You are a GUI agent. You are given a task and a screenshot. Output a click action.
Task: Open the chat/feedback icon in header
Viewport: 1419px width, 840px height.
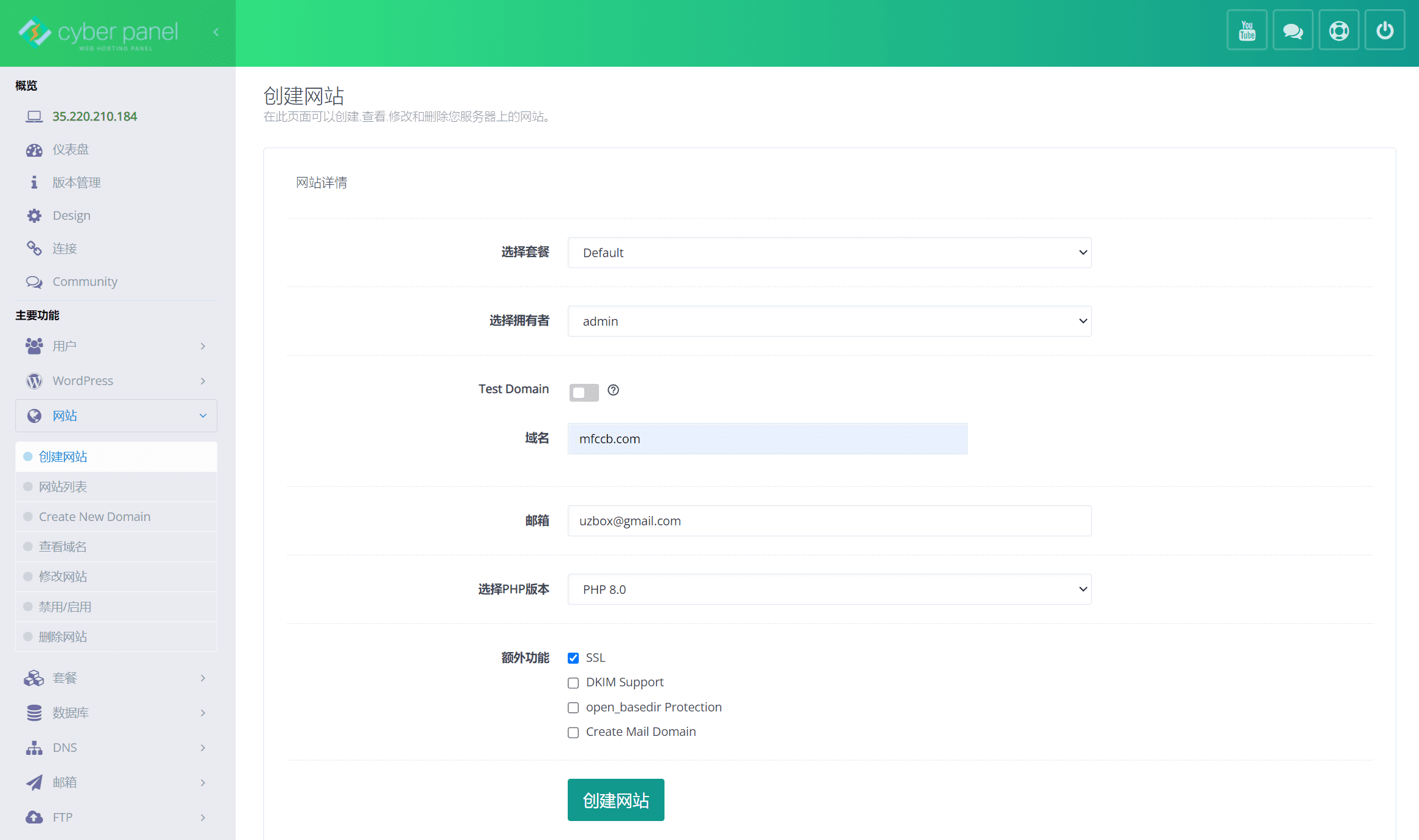point(1293,29)
